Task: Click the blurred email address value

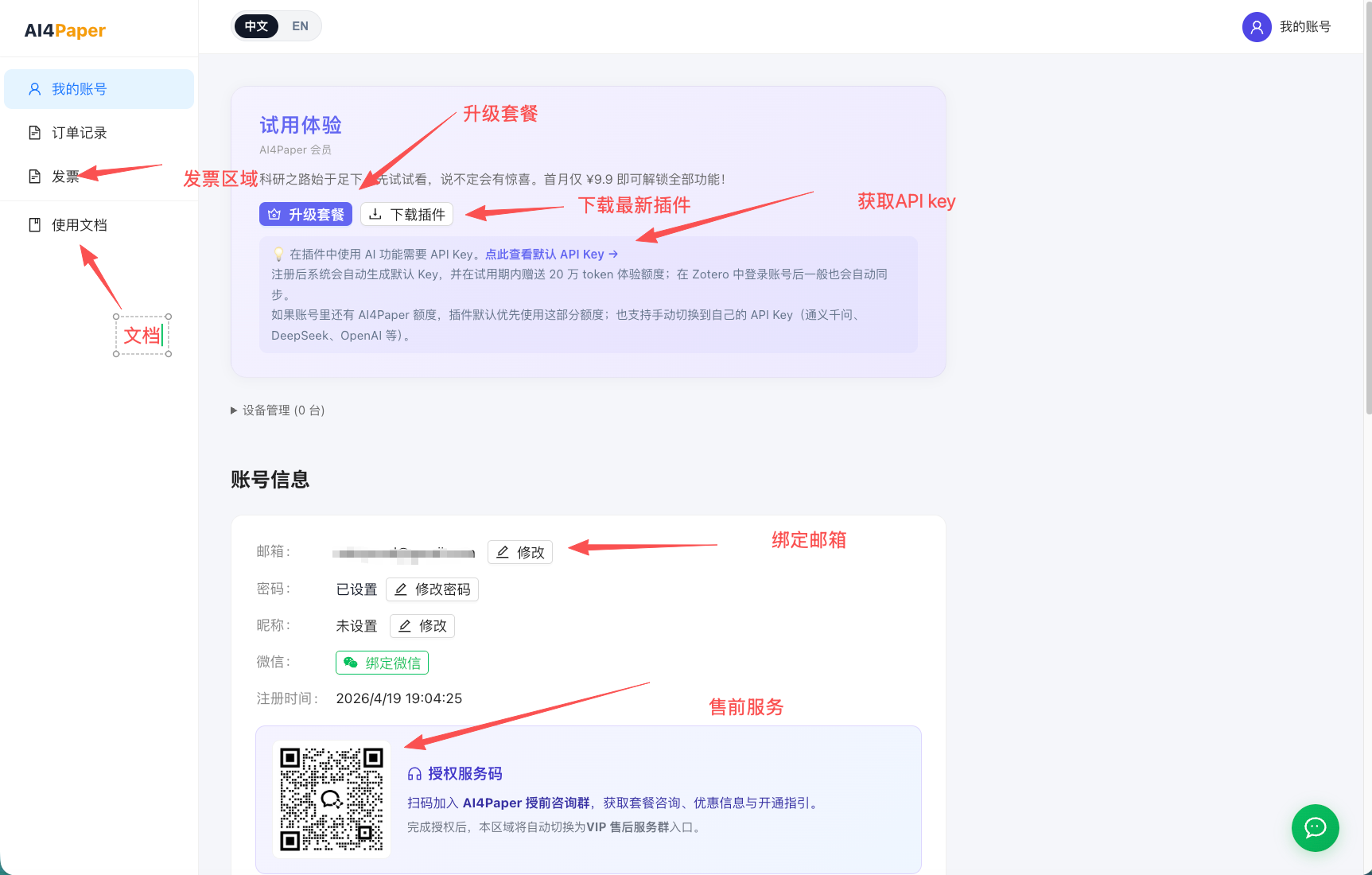Action: pyautogui.click(x=404, y=553)
